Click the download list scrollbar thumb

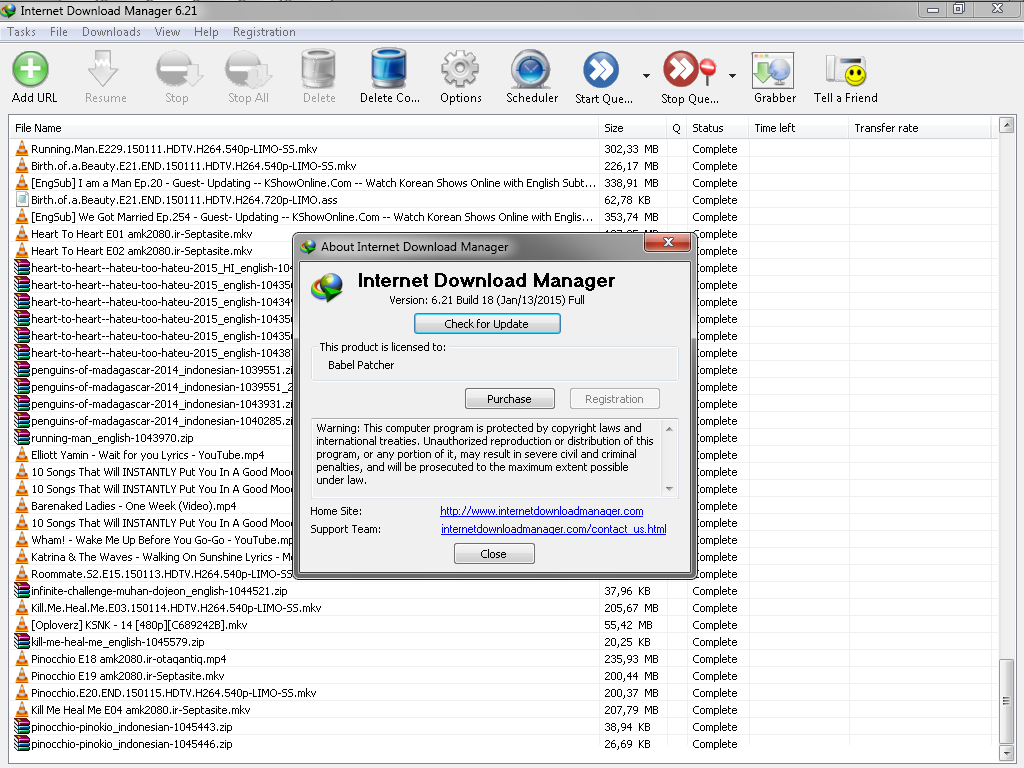[x=1006, y=701]
